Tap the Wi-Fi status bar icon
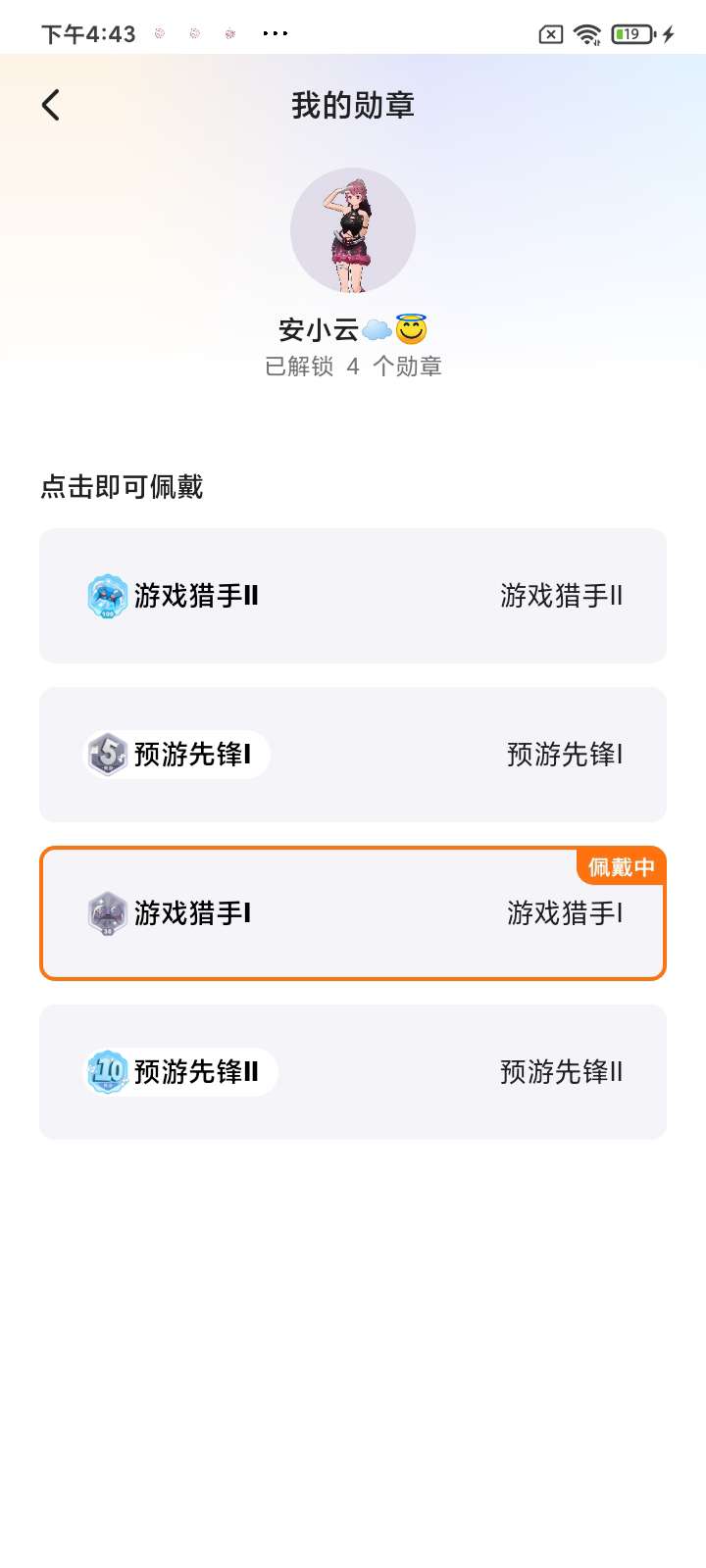706x1568 pixels. point(587,34)
